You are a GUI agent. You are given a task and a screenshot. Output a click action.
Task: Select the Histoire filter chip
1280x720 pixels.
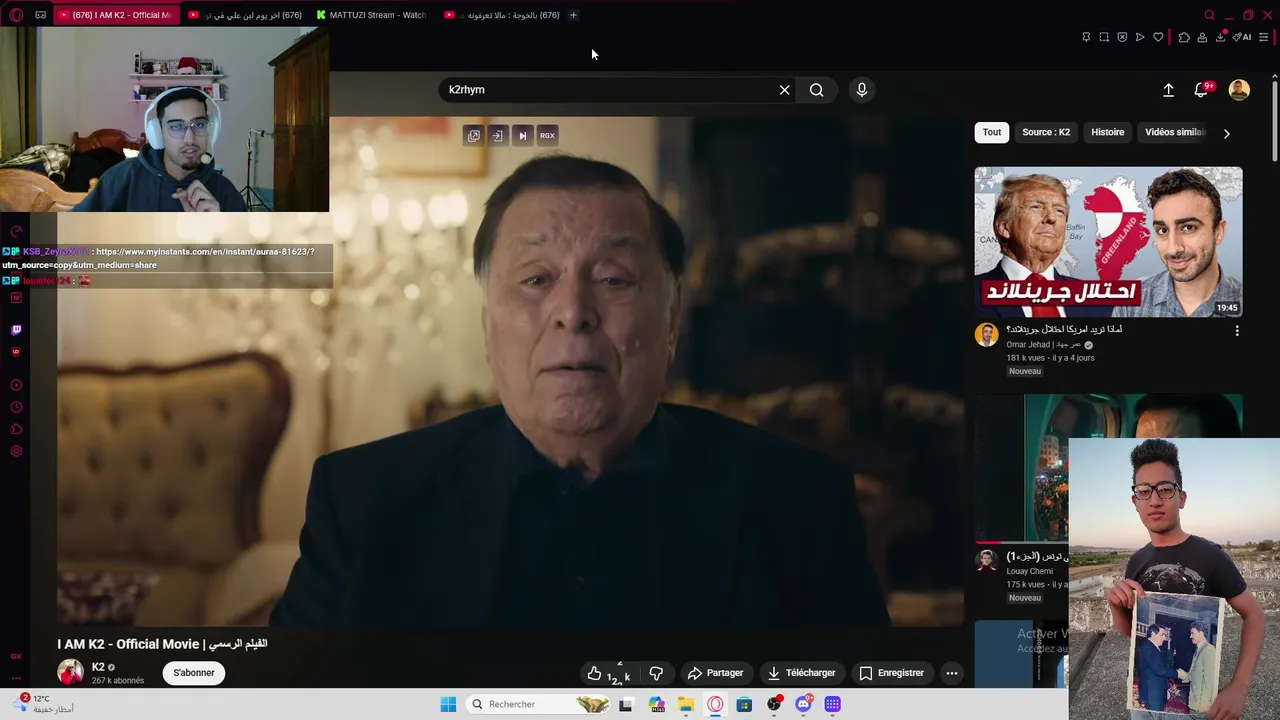(1108, 132)
